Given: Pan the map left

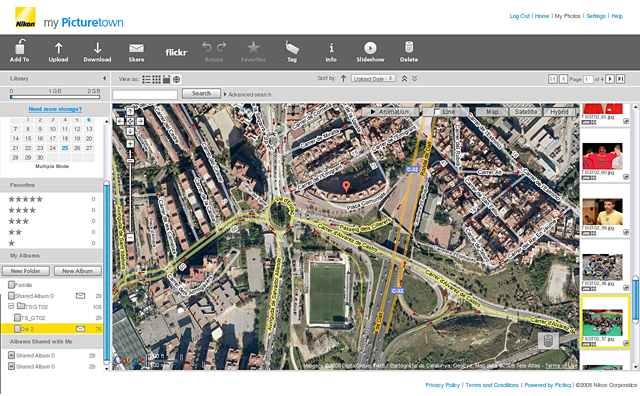Looking at the screenshot, I should (x=120, y=121).
